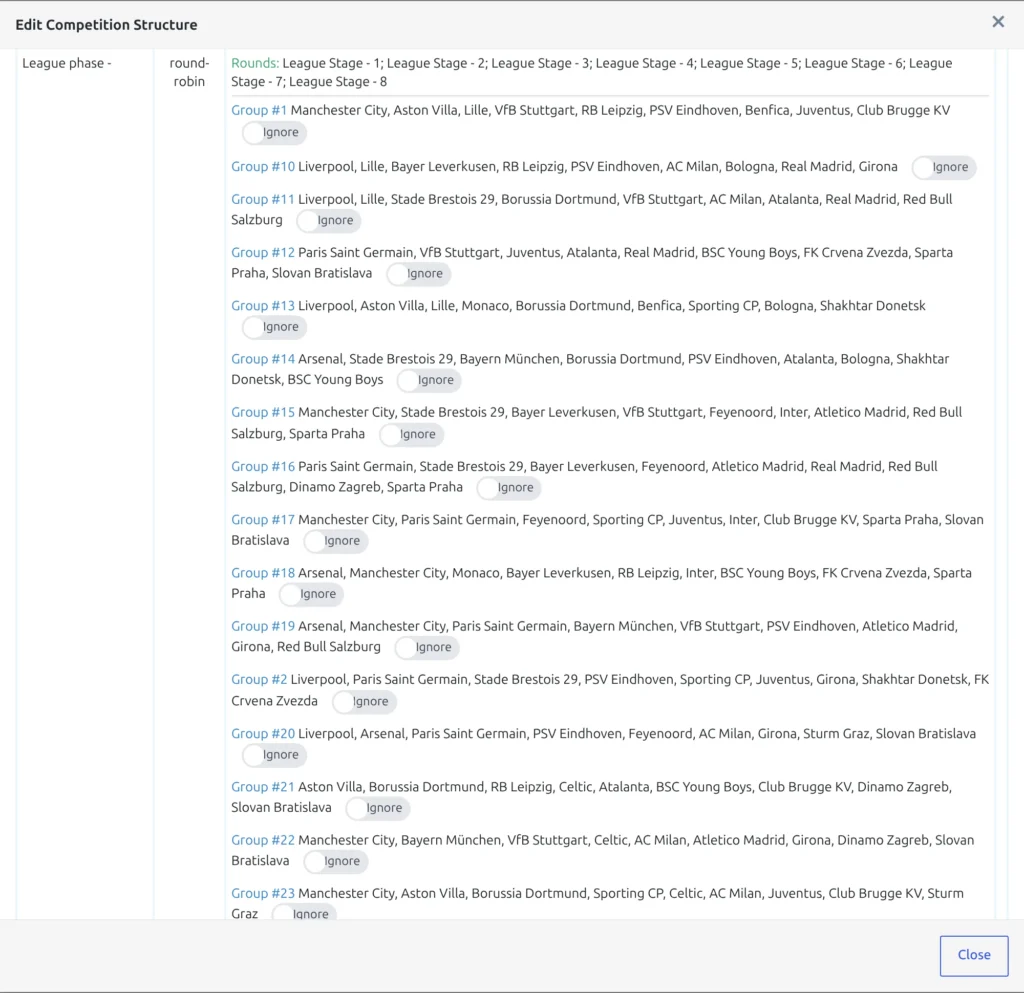Viewport: 1024px width, 993px height.
Task: Toggle Ignore for Group #23
Action: click(304, 913)
